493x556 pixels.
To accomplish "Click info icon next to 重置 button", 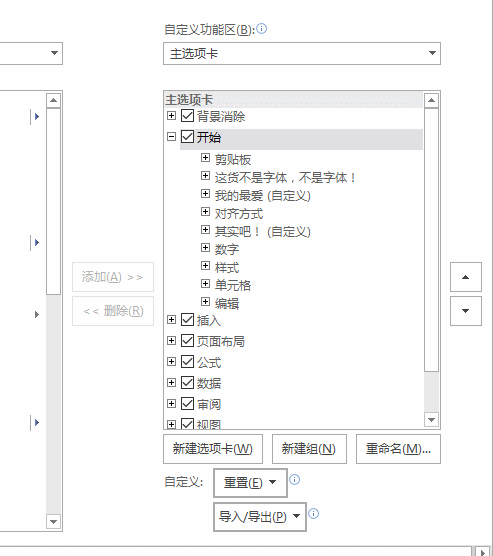I will click(x=294, y=480).
